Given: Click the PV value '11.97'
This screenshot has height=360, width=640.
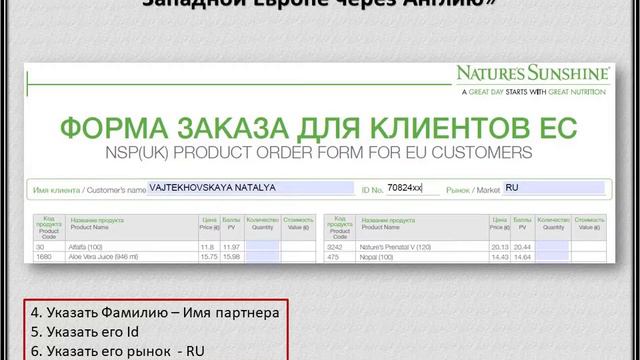Looking at the screenshot, I should (x=231, y=247).
